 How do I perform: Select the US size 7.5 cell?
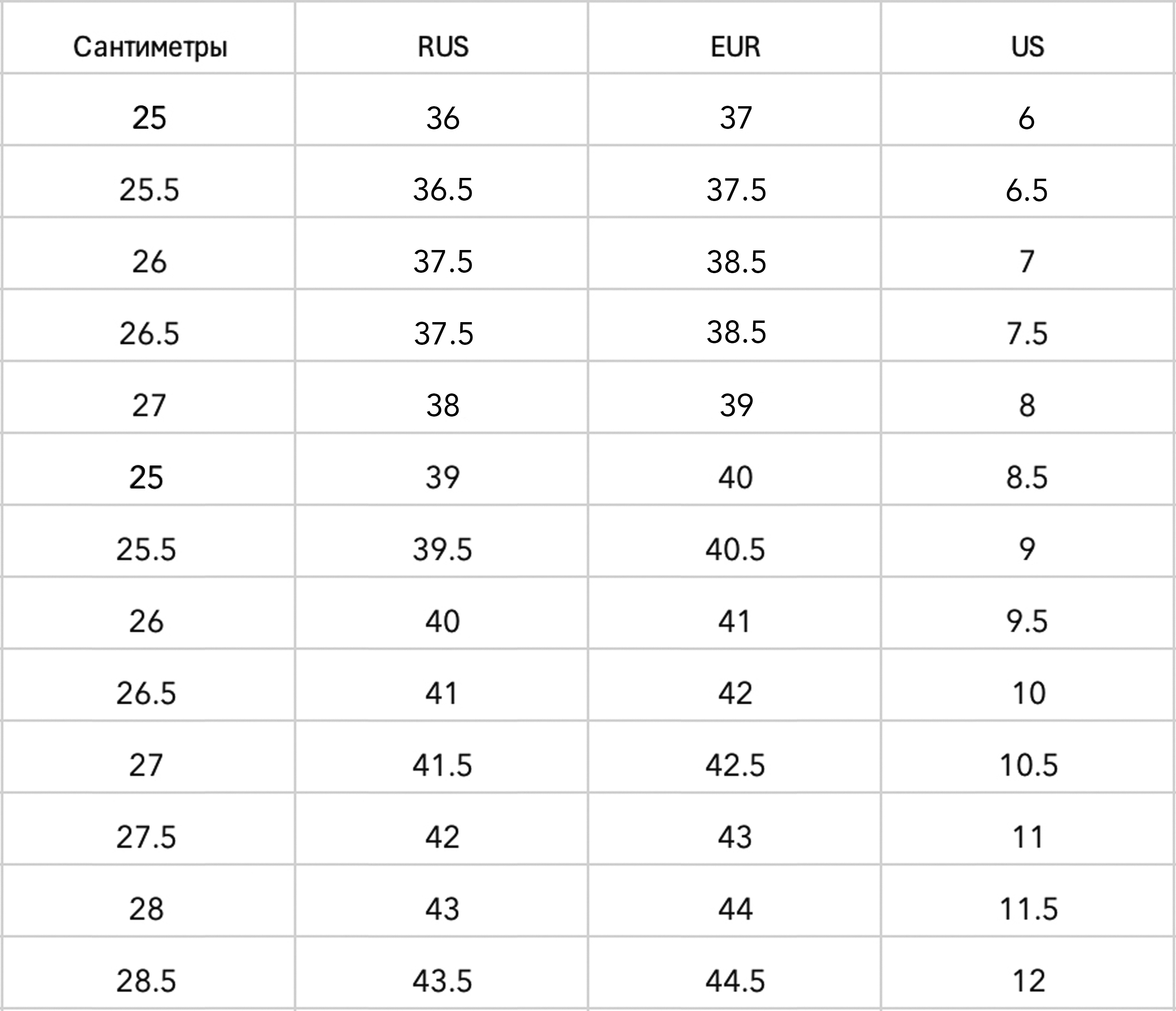pyautogui.click(x=1027, y=333)
